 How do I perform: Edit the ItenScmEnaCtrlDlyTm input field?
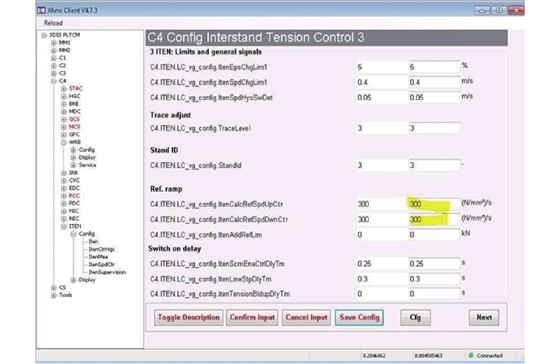point(434,264)
